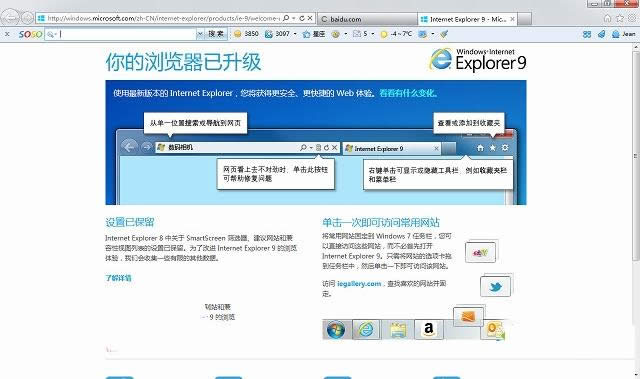Click the broom clean-up toolbar icon
The height and width of the screenshot is (379, 642).
point(444,34)
